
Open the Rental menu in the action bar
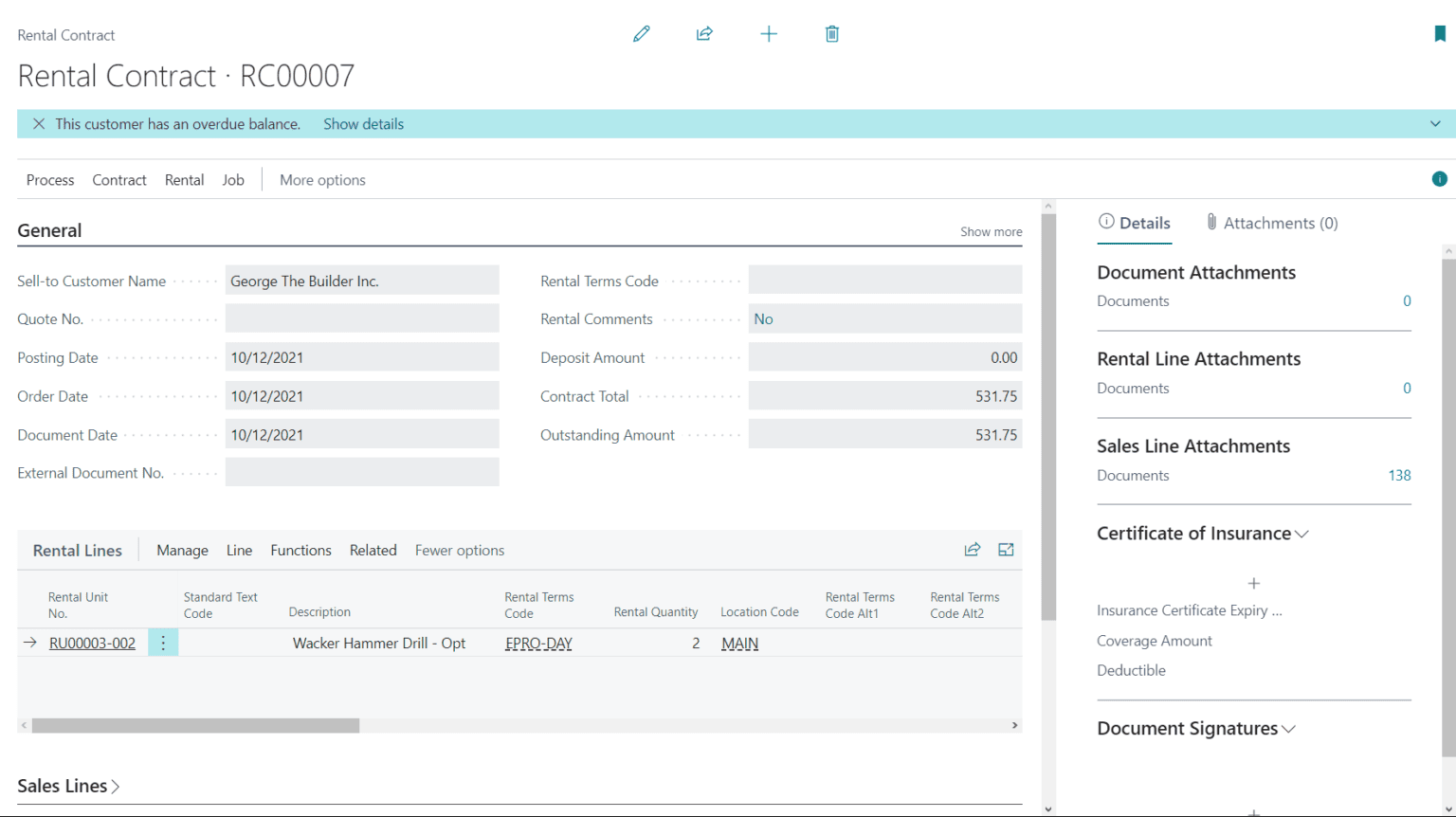[x=184, y=179]
